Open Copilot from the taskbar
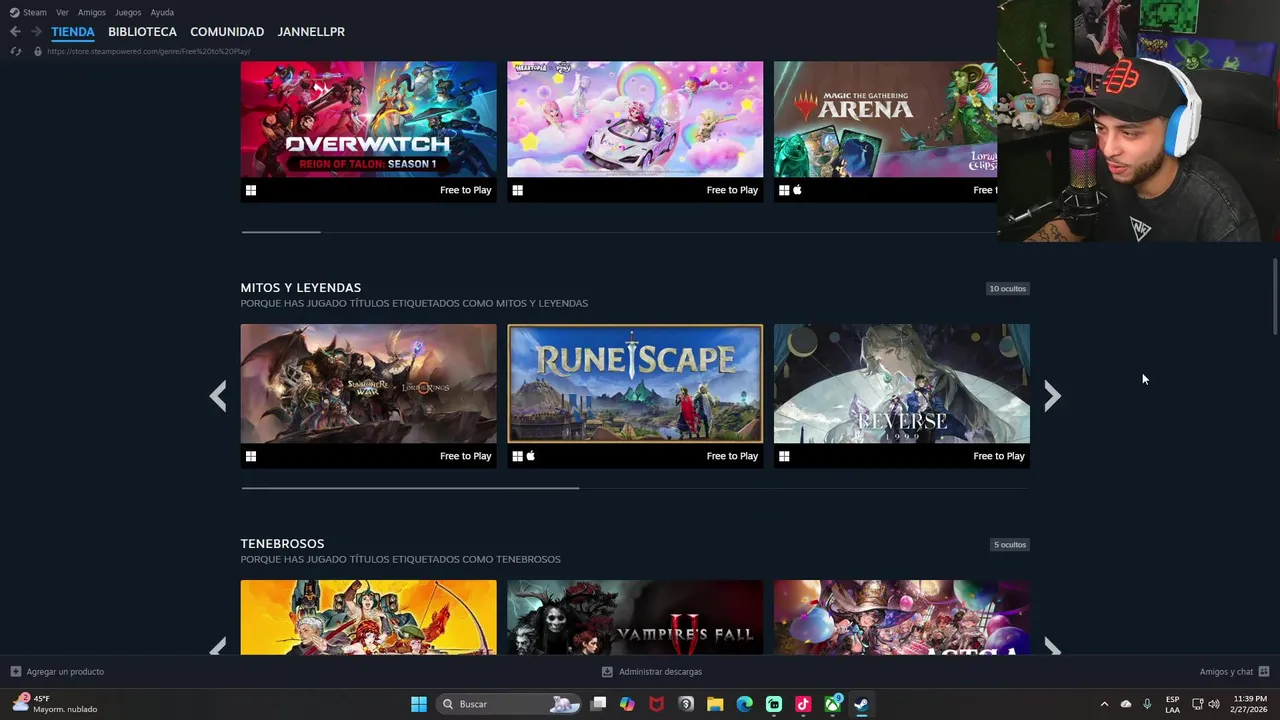This screenshot has height=720, width=1280. point(627,704)
